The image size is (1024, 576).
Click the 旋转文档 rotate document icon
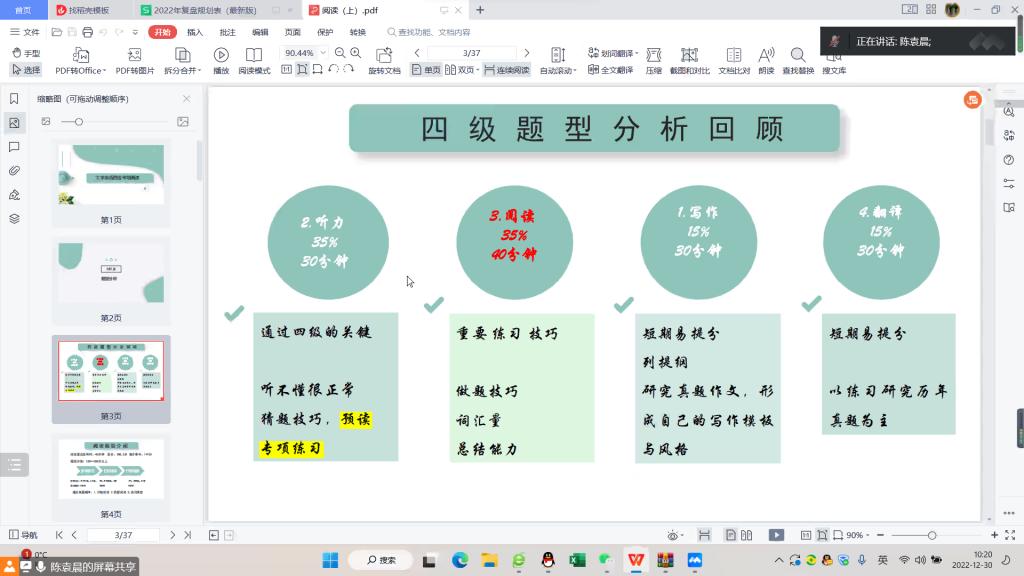pyautogui.click(x=384, y=58)
